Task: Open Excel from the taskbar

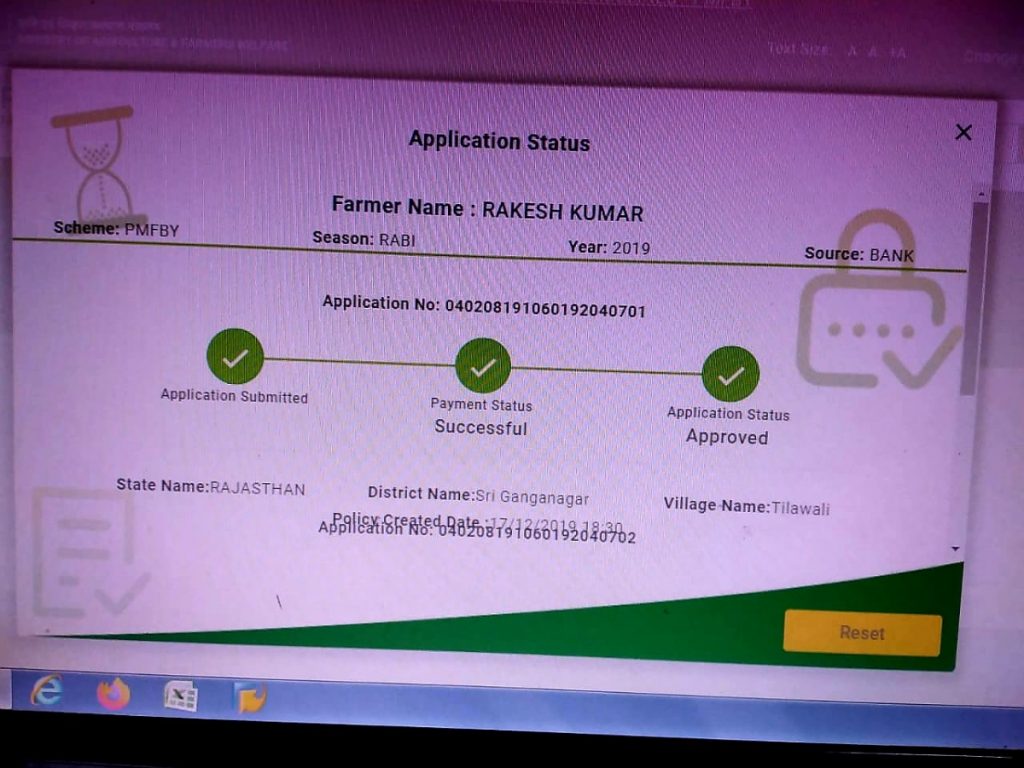Action: click(x=180, y=695)
